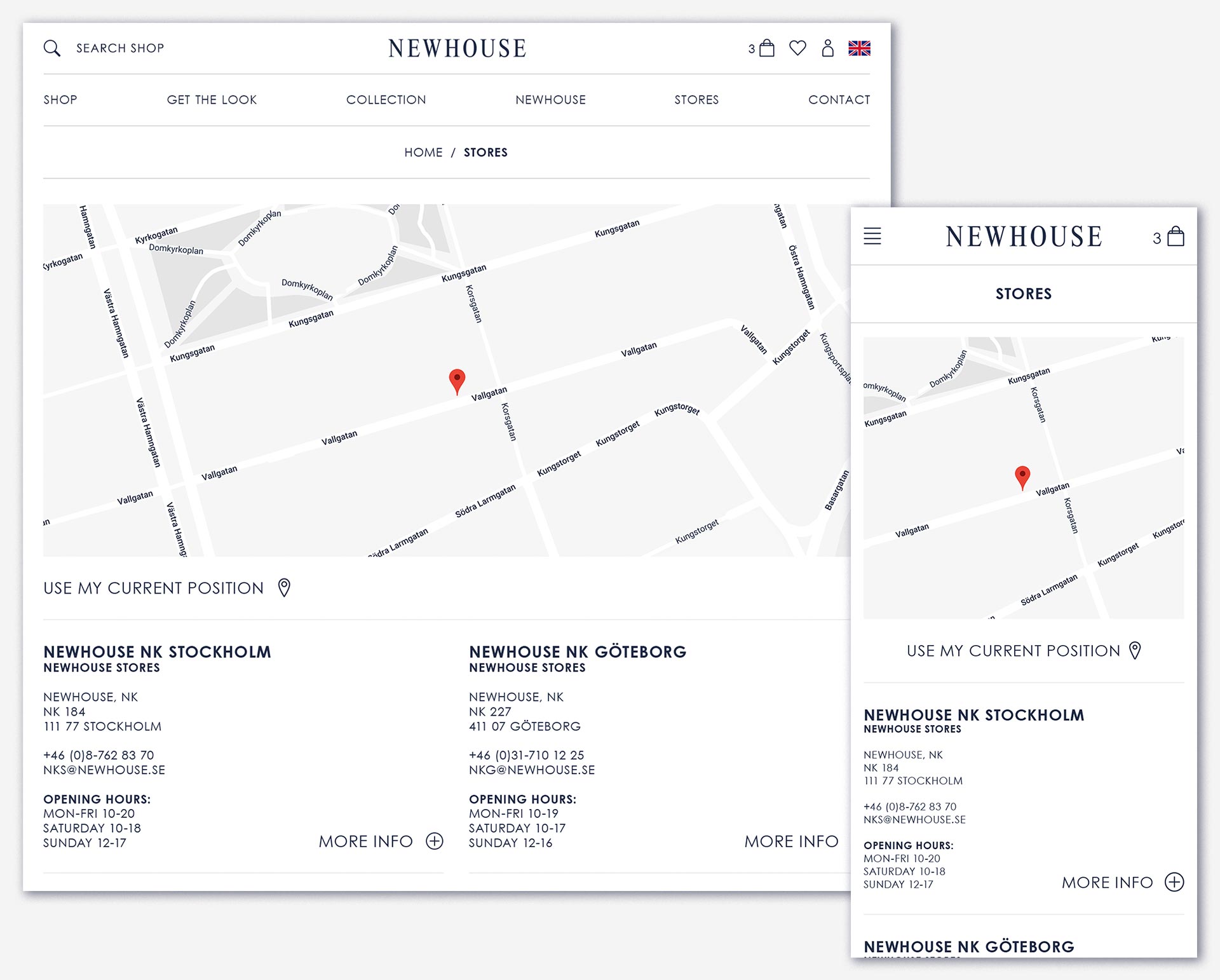Click the search magnifier icon in desktop header
The image size is (1220, 980).
[x=52, y=48]
